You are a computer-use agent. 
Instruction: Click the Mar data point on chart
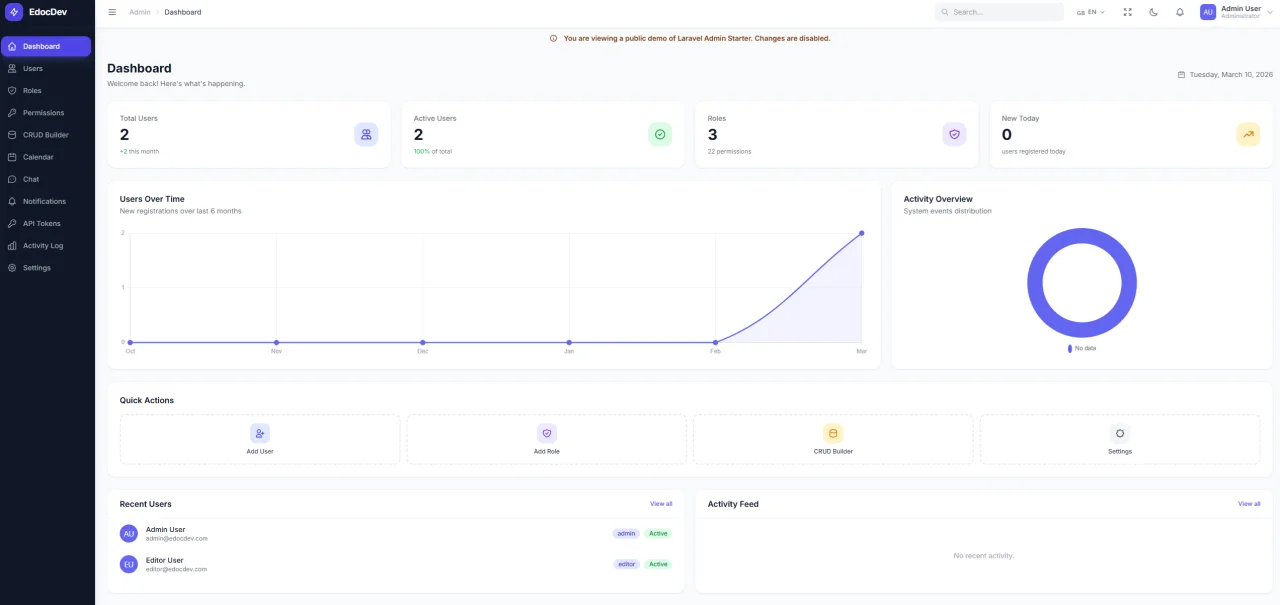(862, 233)
